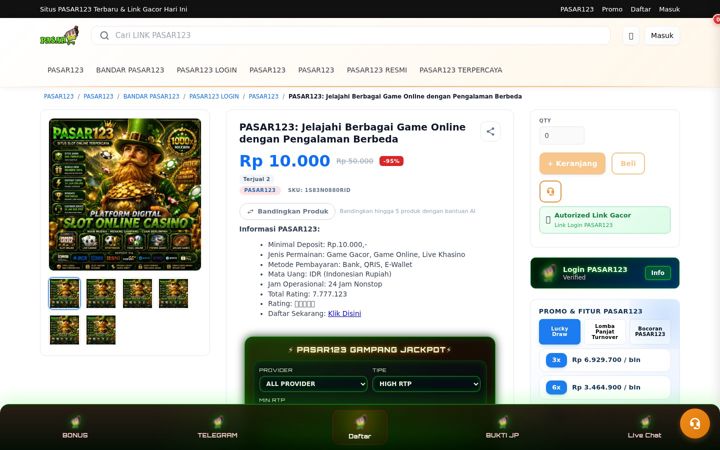The width and height of the screenshot is (720, 450).
Task: Click the 3x Rp 6.929.700 / bln option
Action: tap(604, 360)
